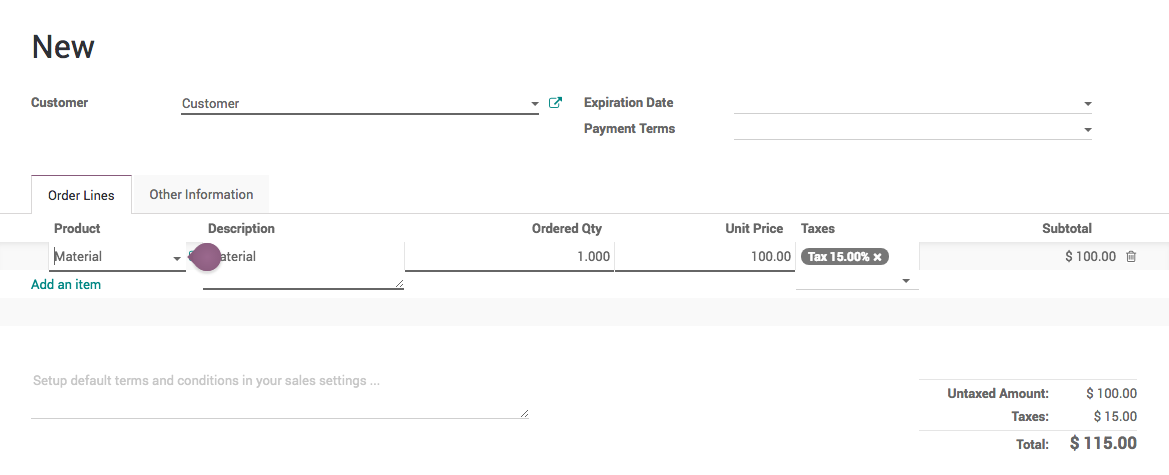
Task: Expand the Customer dropdown arrow
Action: (x=535, y=104)
